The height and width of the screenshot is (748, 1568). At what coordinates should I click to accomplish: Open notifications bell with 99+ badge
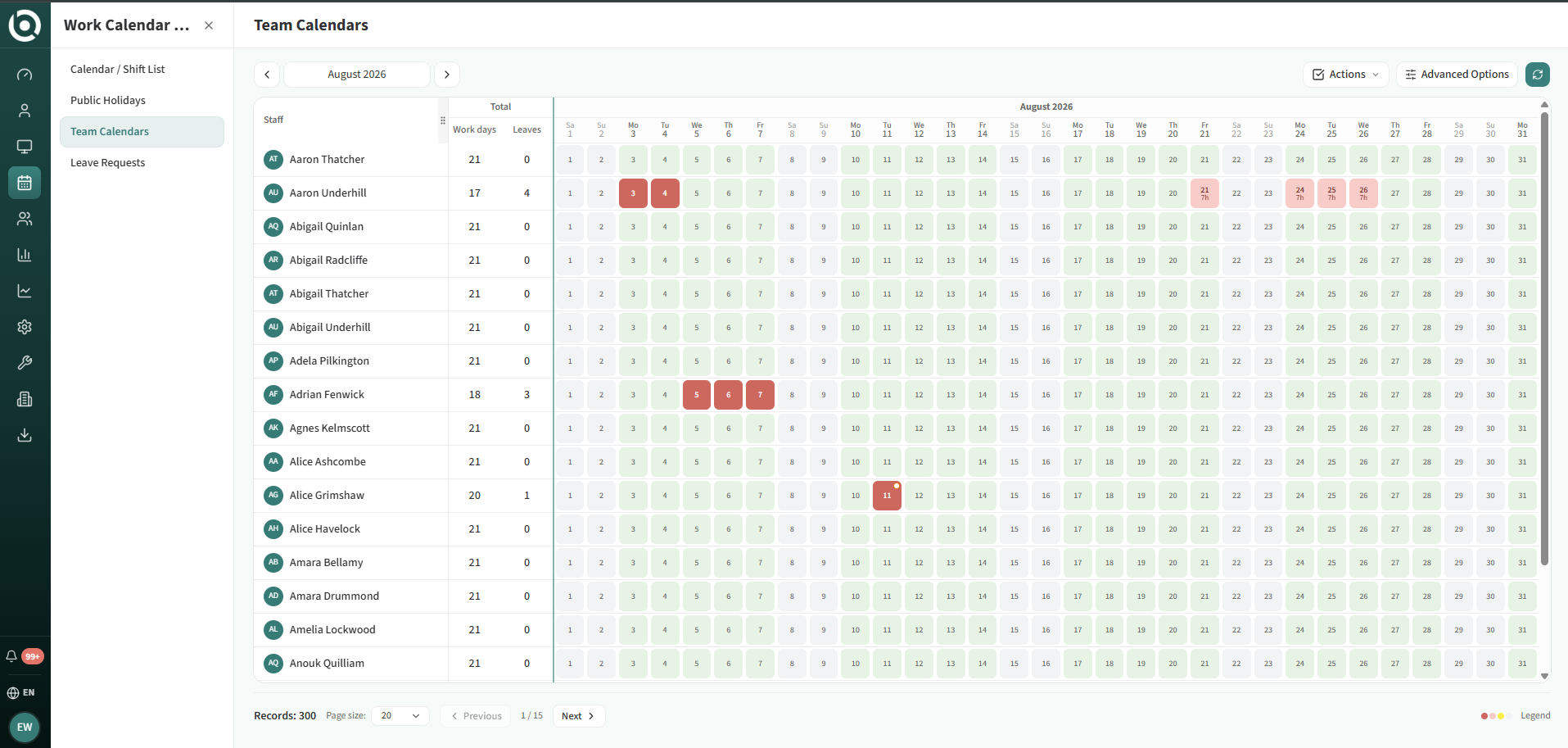[25, 656]
